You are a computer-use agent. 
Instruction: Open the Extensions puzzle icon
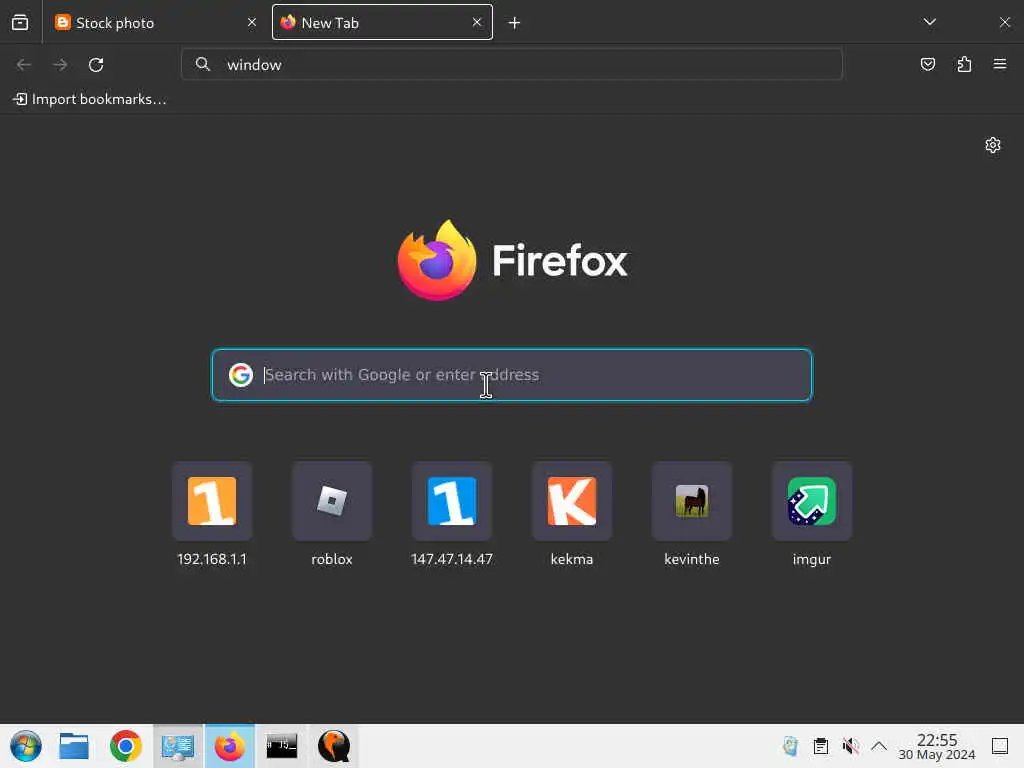point(964,64)
